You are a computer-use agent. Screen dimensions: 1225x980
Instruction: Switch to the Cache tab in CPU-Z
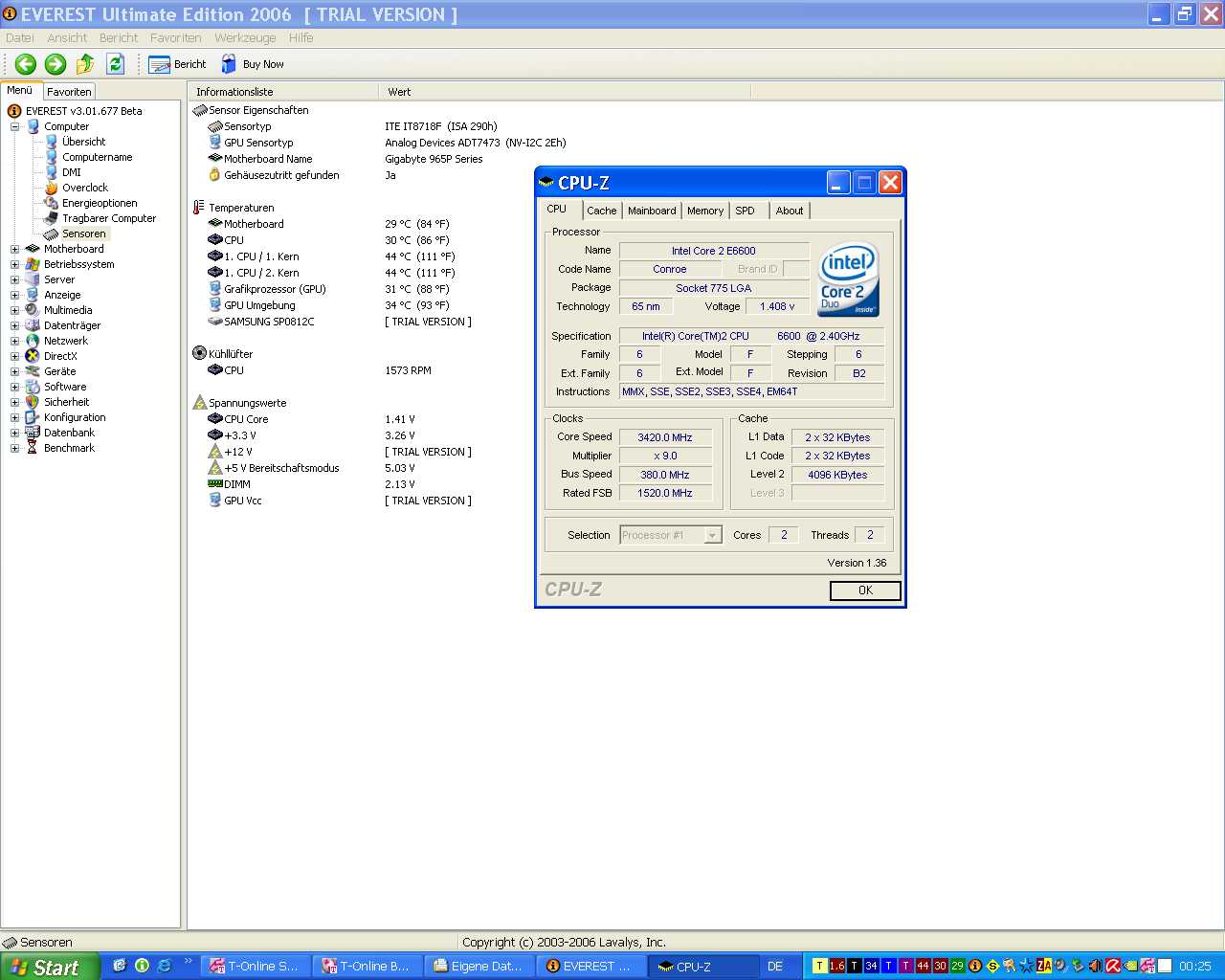click(x=602, y=211)
